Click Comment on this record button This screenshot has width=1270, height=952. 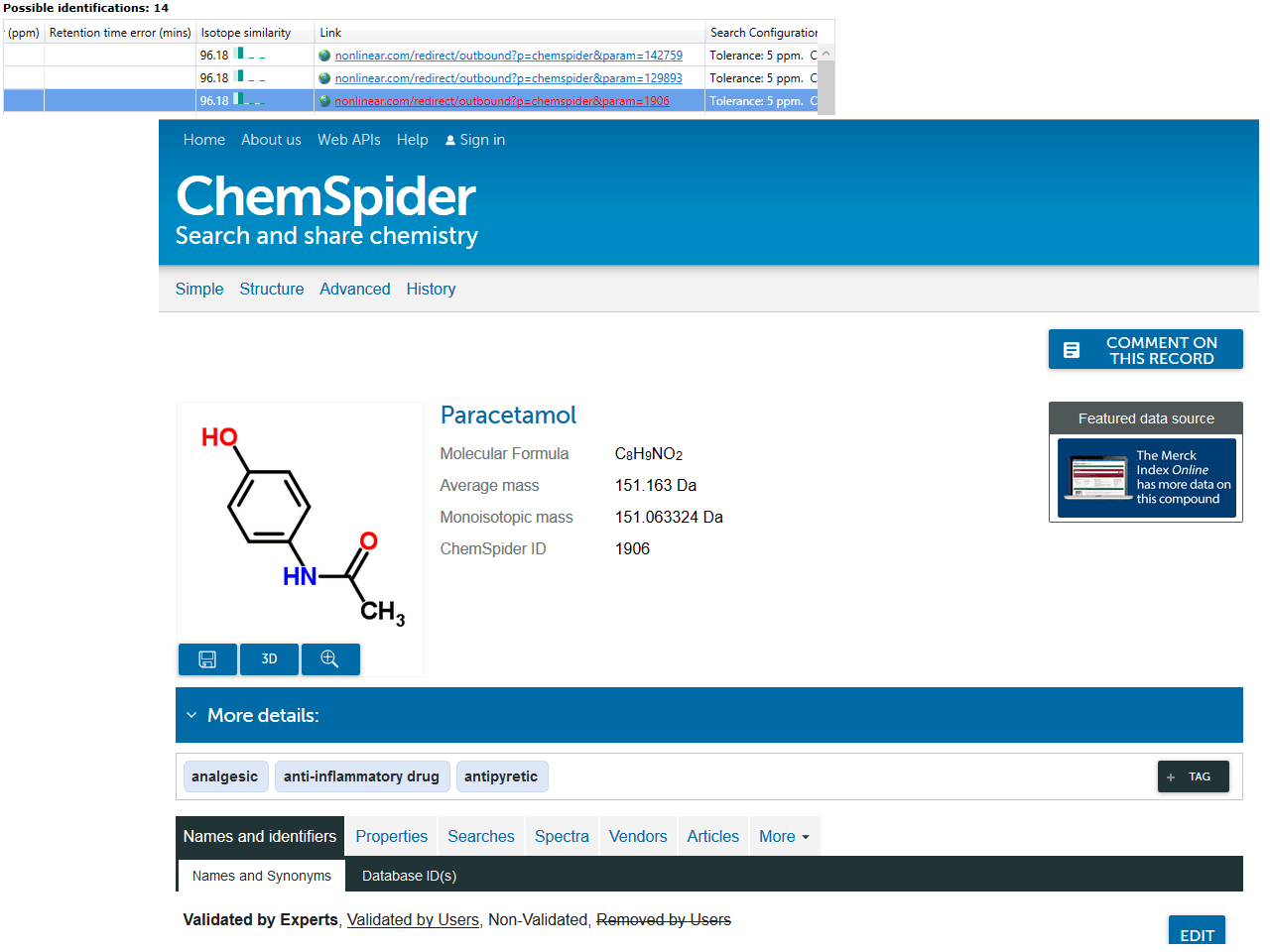pyautogui.click(x=1146, y=350)
